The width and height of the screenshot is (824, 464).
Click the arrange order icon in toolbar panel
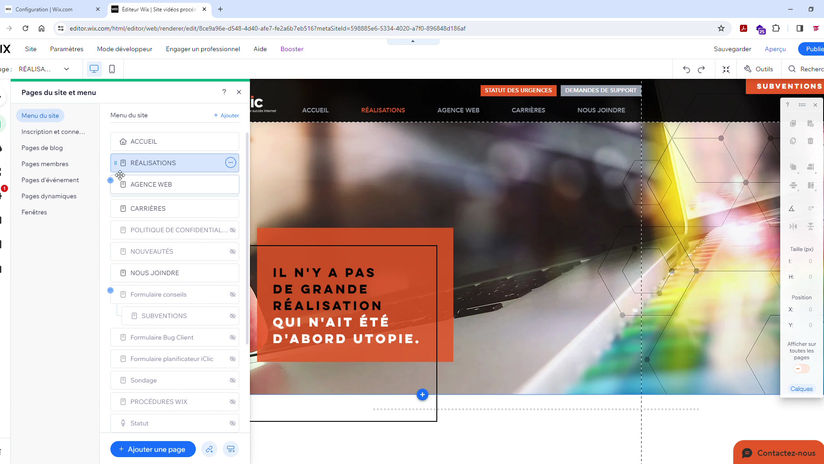(792, 167)
